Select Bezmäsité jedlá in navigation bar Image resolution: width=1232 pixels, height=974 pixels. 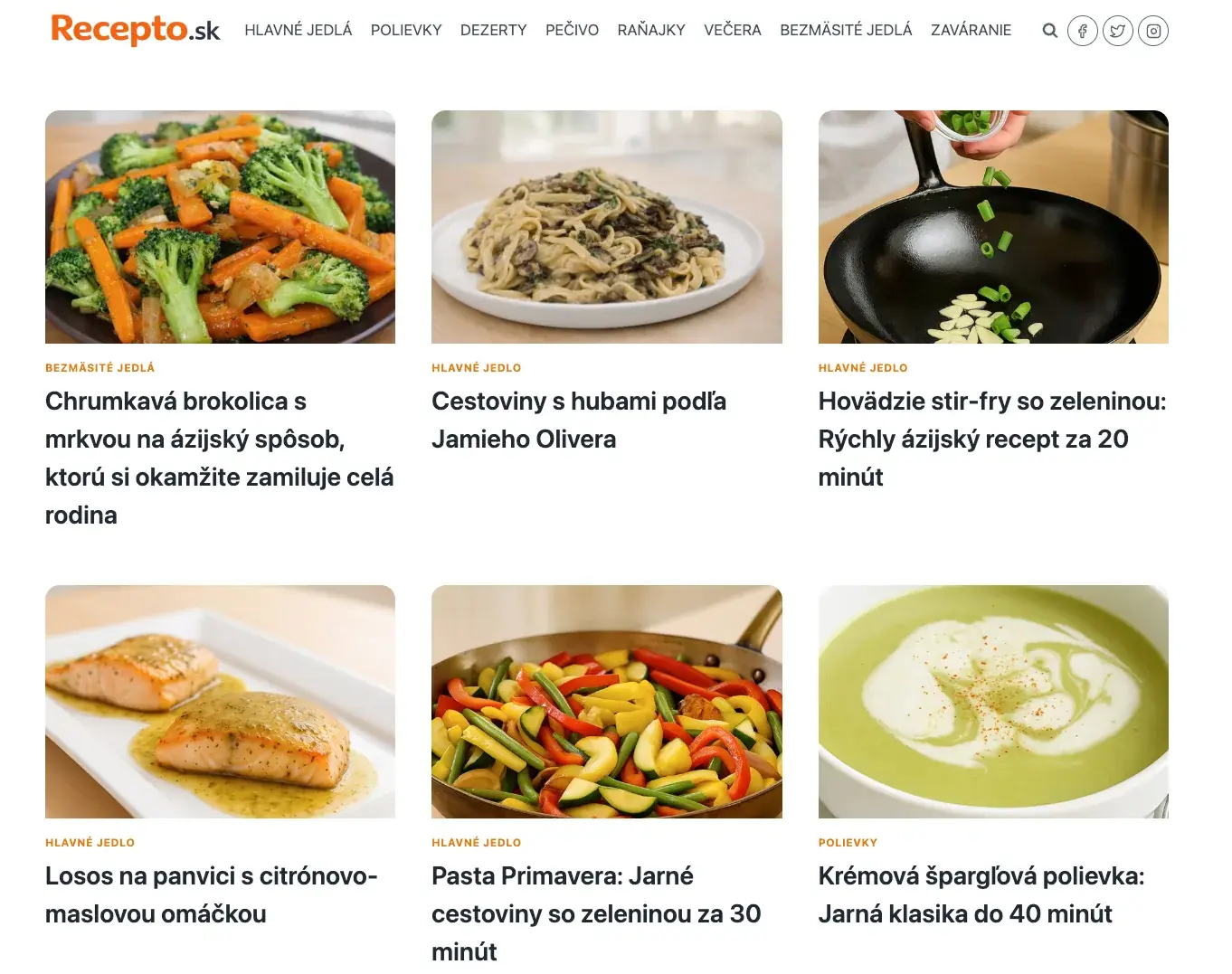846,30
